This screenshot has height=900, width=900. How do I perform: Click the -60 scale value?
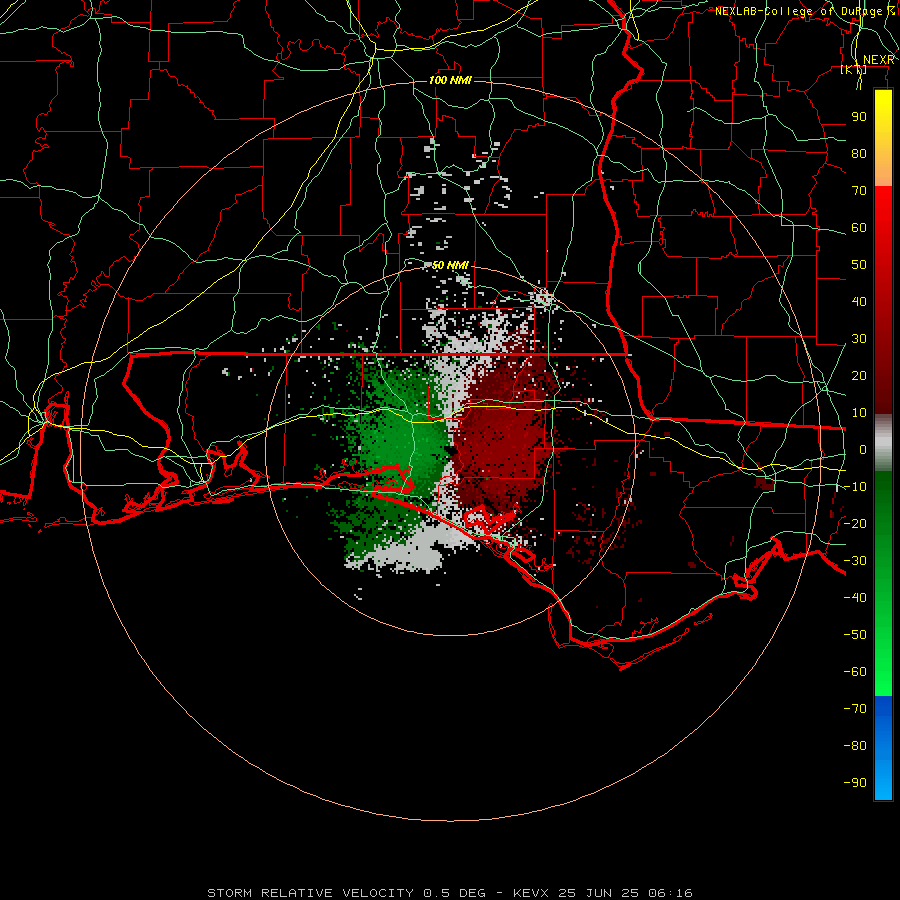855,672
